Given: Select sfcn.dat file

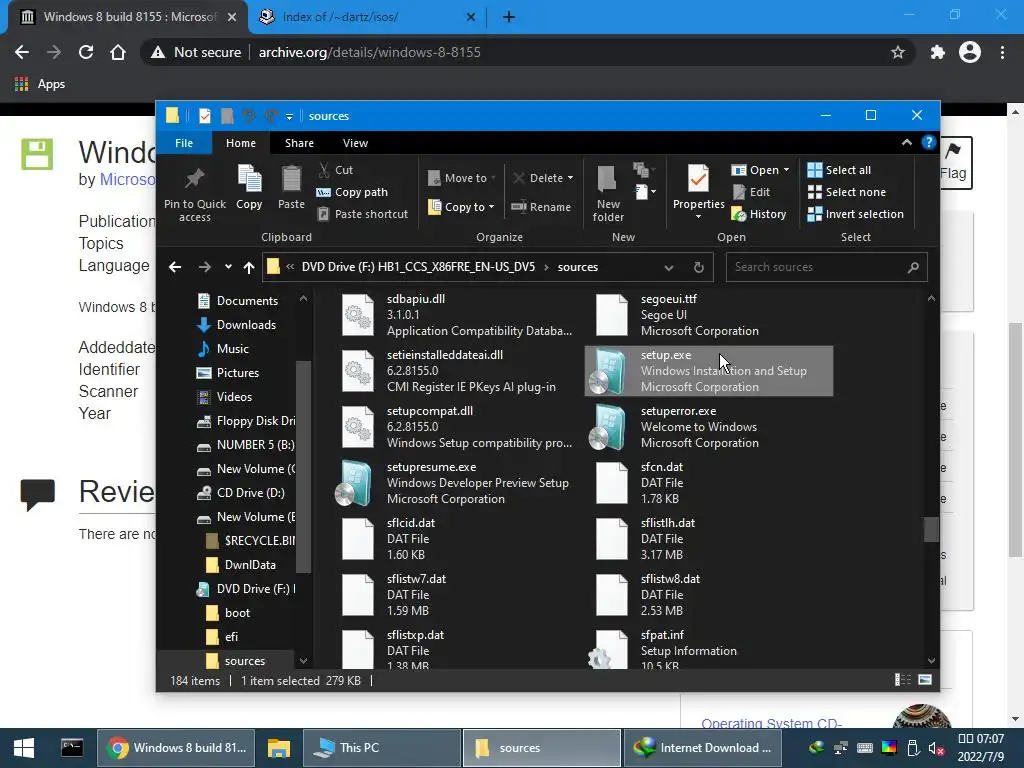Looking at the screenshot, I should pyautogui.click(x=709, y=483).
